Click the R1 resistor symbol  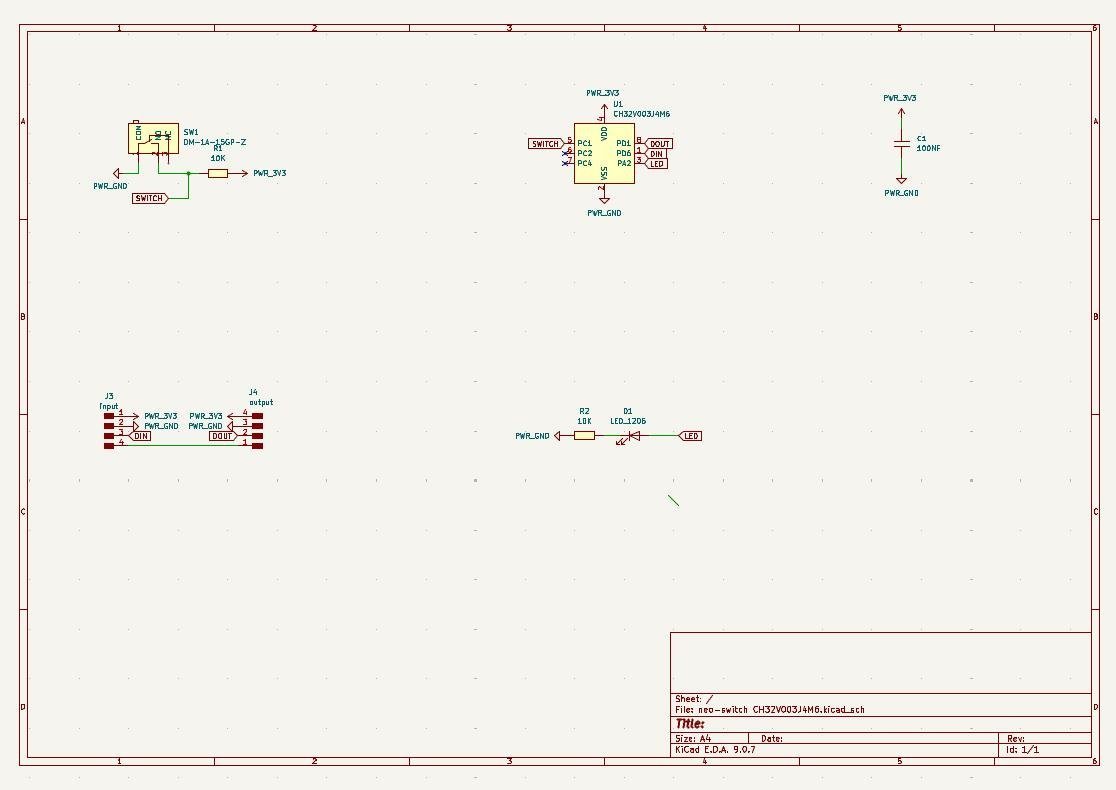[x=218, y=173]
